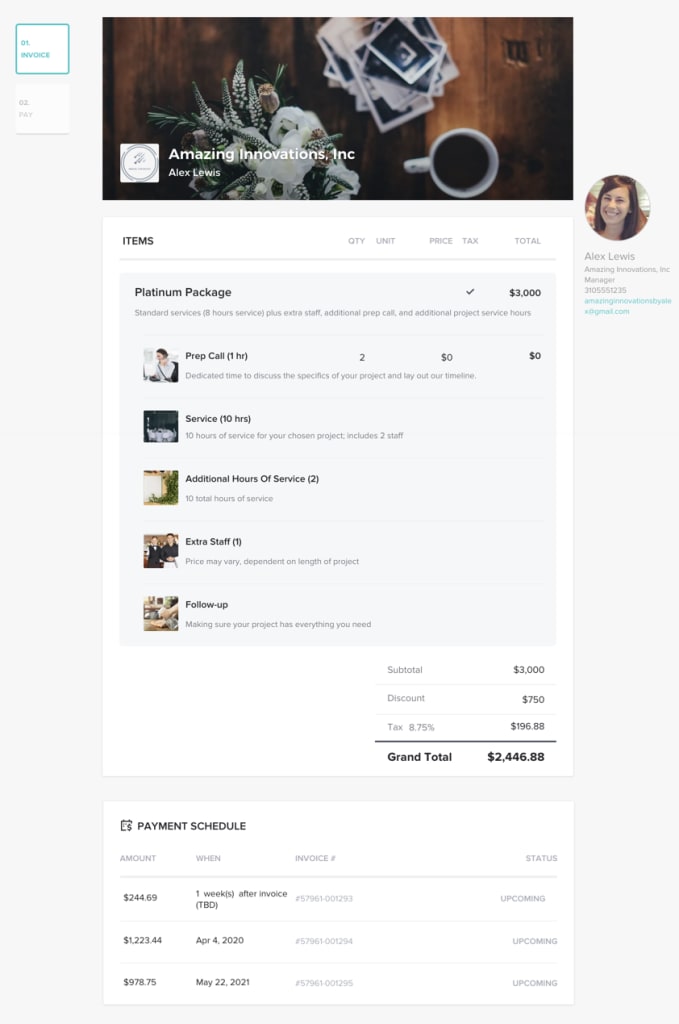Viewport: 679px width, 1024px height.
Task: Click the Tax 8.75% label
Action: pyautogui.click(x=411, y=727)
